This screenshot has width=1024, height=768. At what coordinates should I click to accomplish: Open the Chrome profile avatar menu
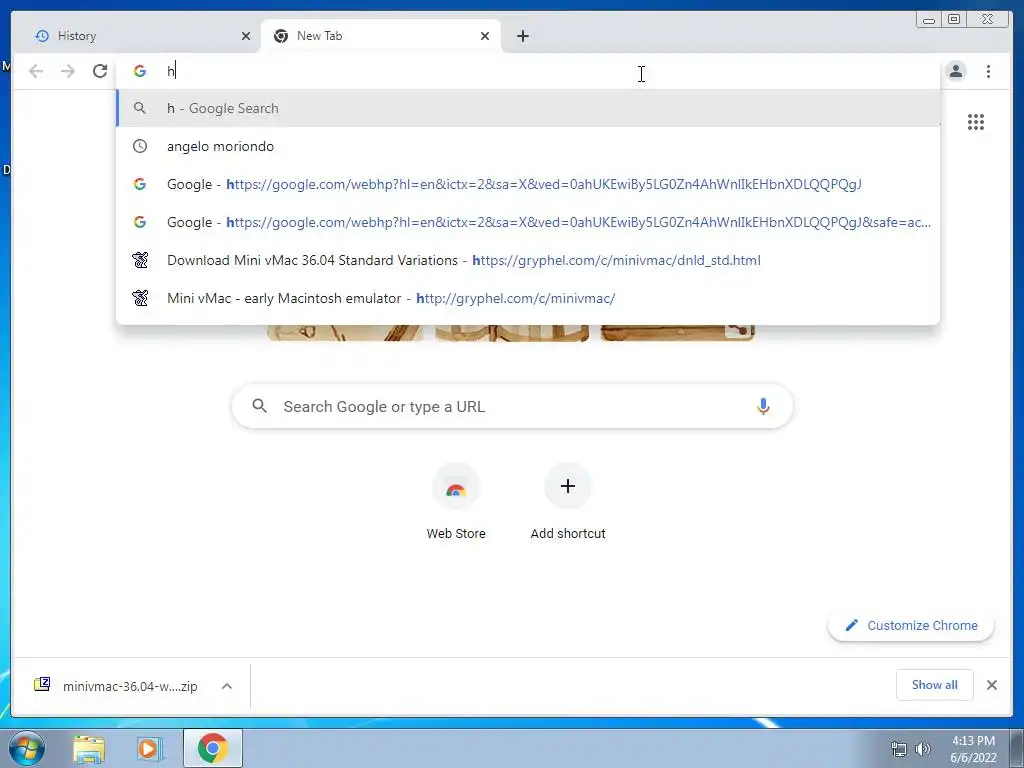(x=955, y=71)
